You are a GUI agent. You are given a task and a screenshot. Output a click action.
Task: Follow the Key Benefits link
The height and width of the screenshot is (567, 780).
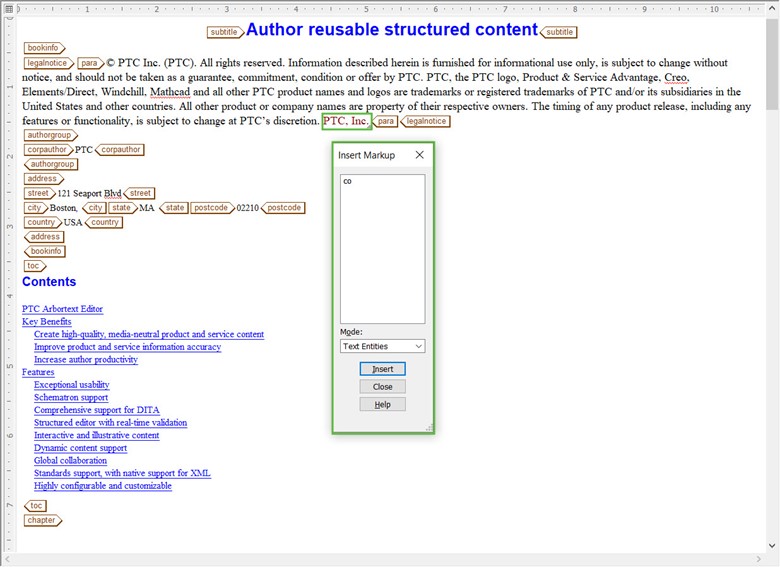[x=46, y=322]
